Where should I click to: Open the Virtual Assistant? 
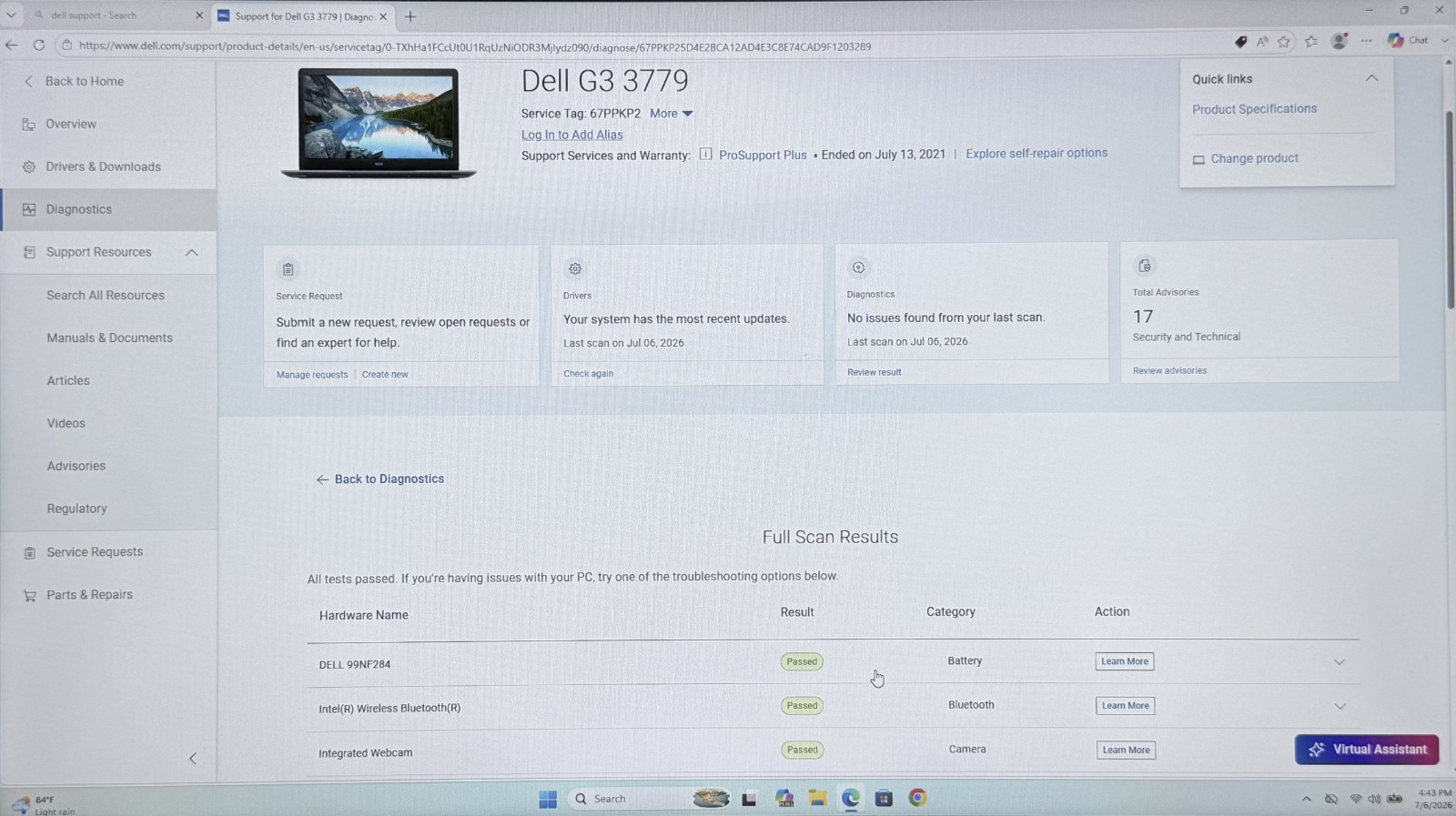click(x=1367, y=750)
